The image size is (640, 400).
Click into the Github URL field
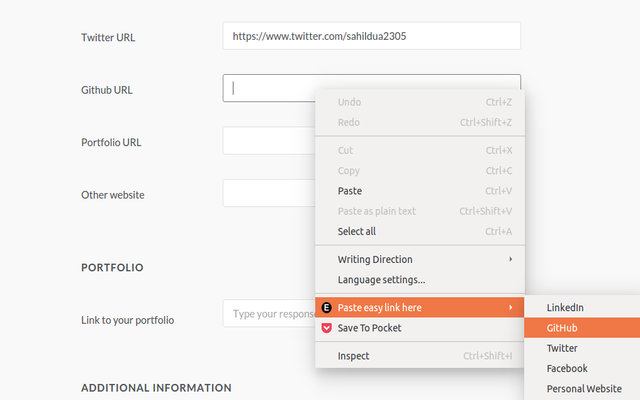[269, 88]
